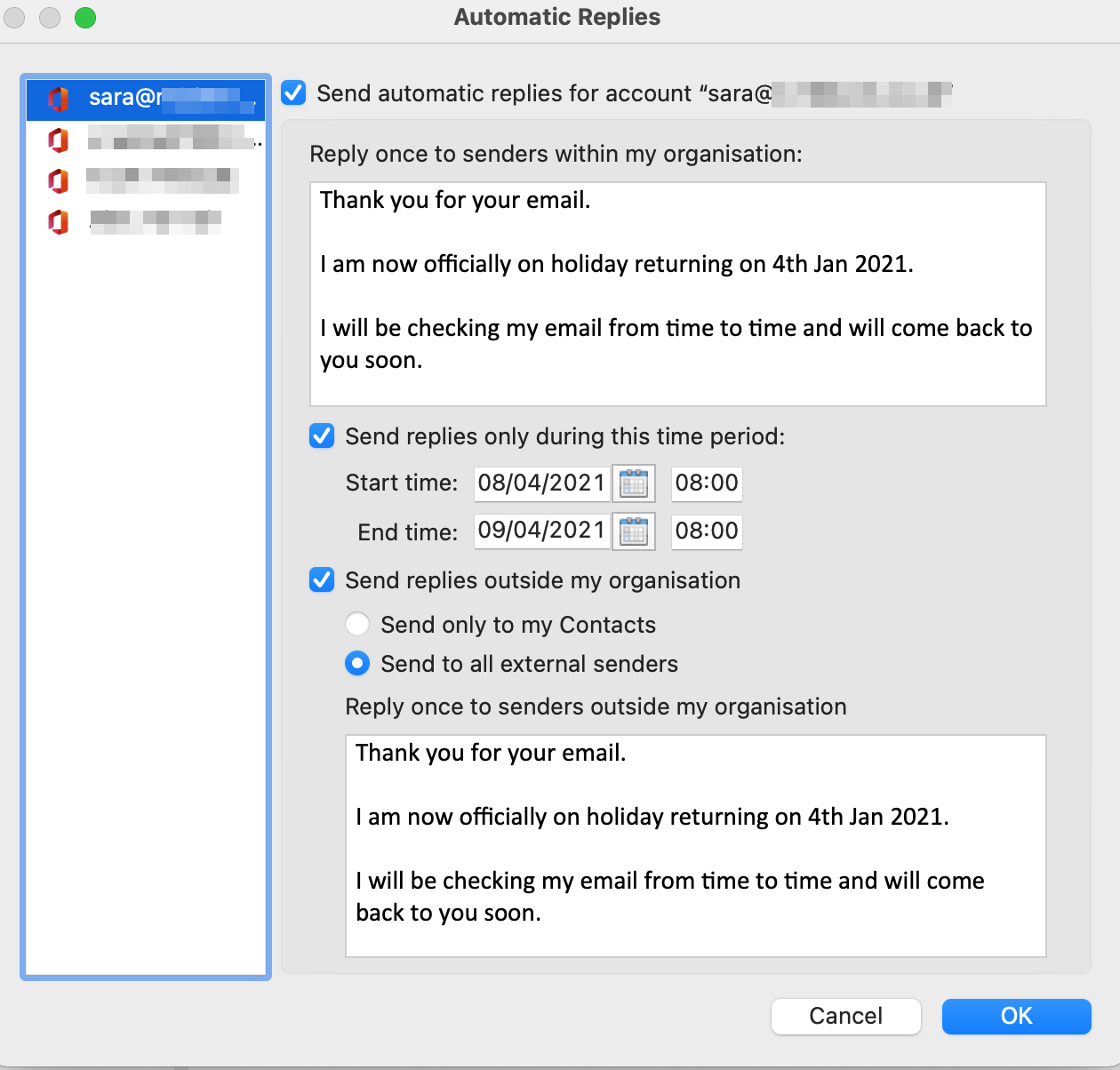Disable sending replies only during a time period
The image size is (1120, 1070).
point(321,435)
